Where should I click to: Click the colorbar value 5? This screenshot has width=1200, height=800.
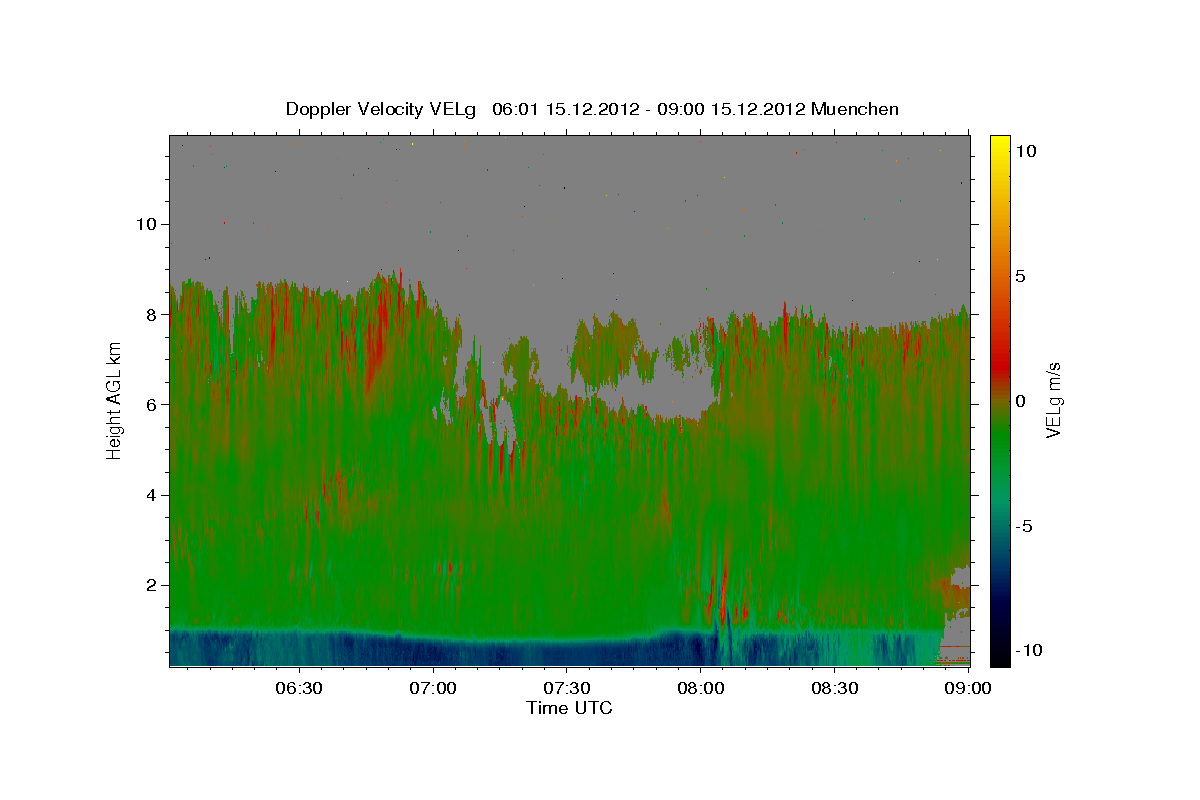tap(1020, 276)
